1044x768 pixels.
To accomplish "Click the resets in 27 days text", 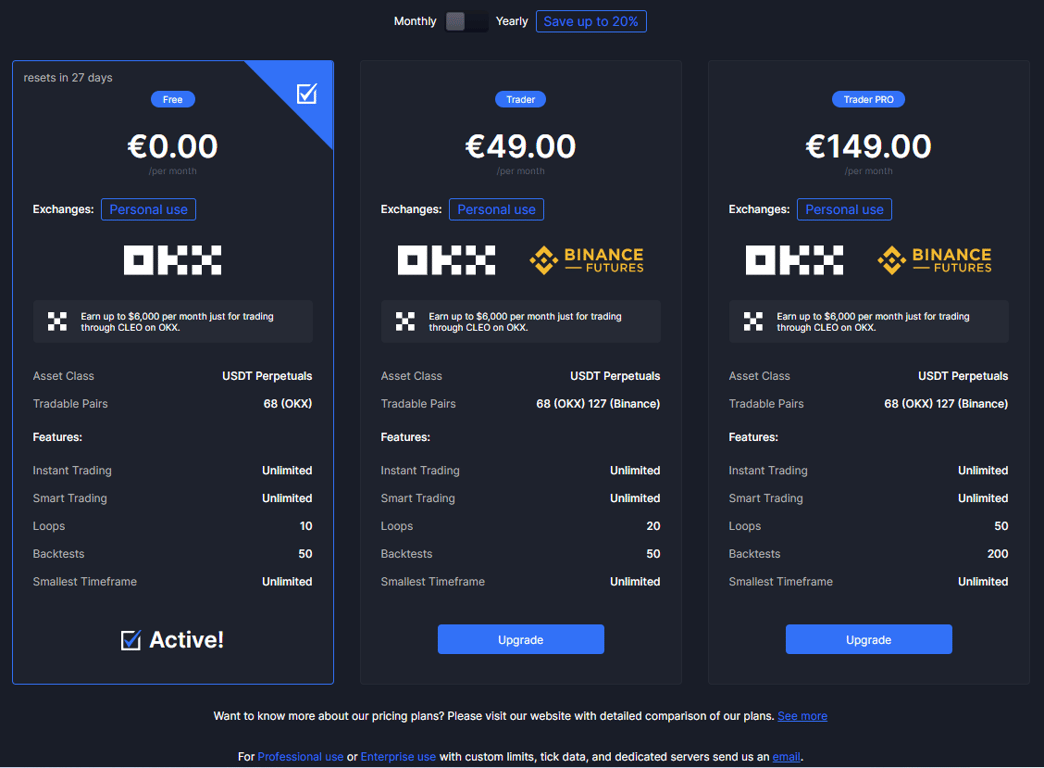I will (x=68, y=78).
